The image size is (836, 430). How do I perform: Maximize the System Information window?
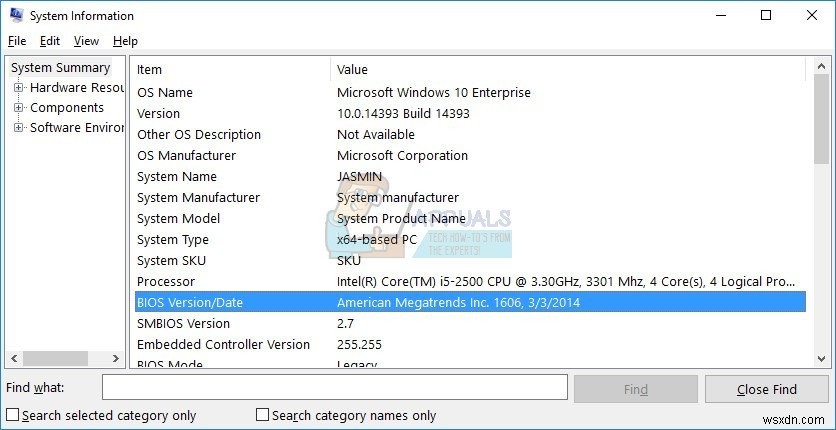(x=766, y=15)
